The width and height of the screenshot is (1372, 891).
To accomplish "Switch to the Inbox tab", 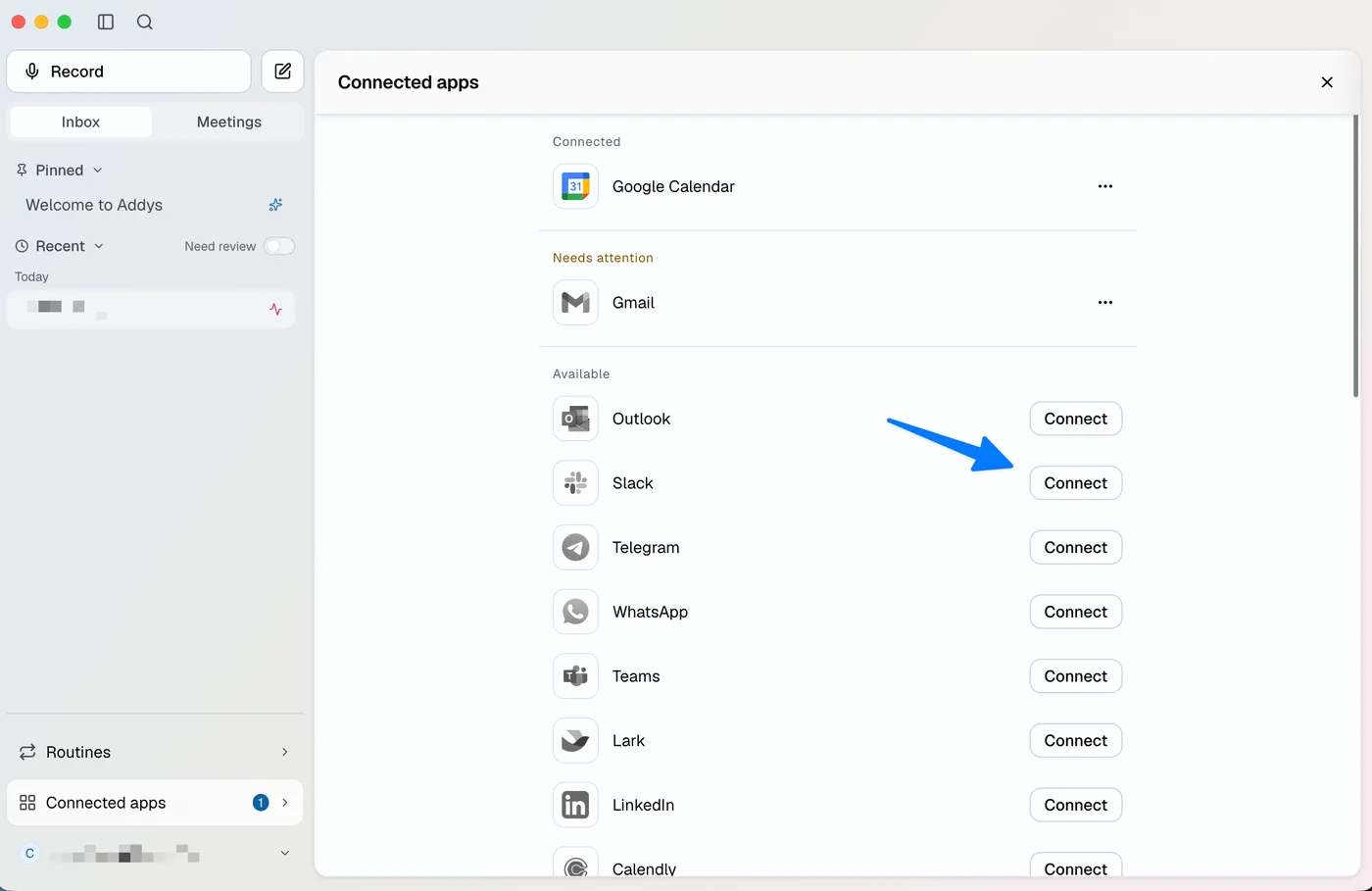I will (80, 122).
